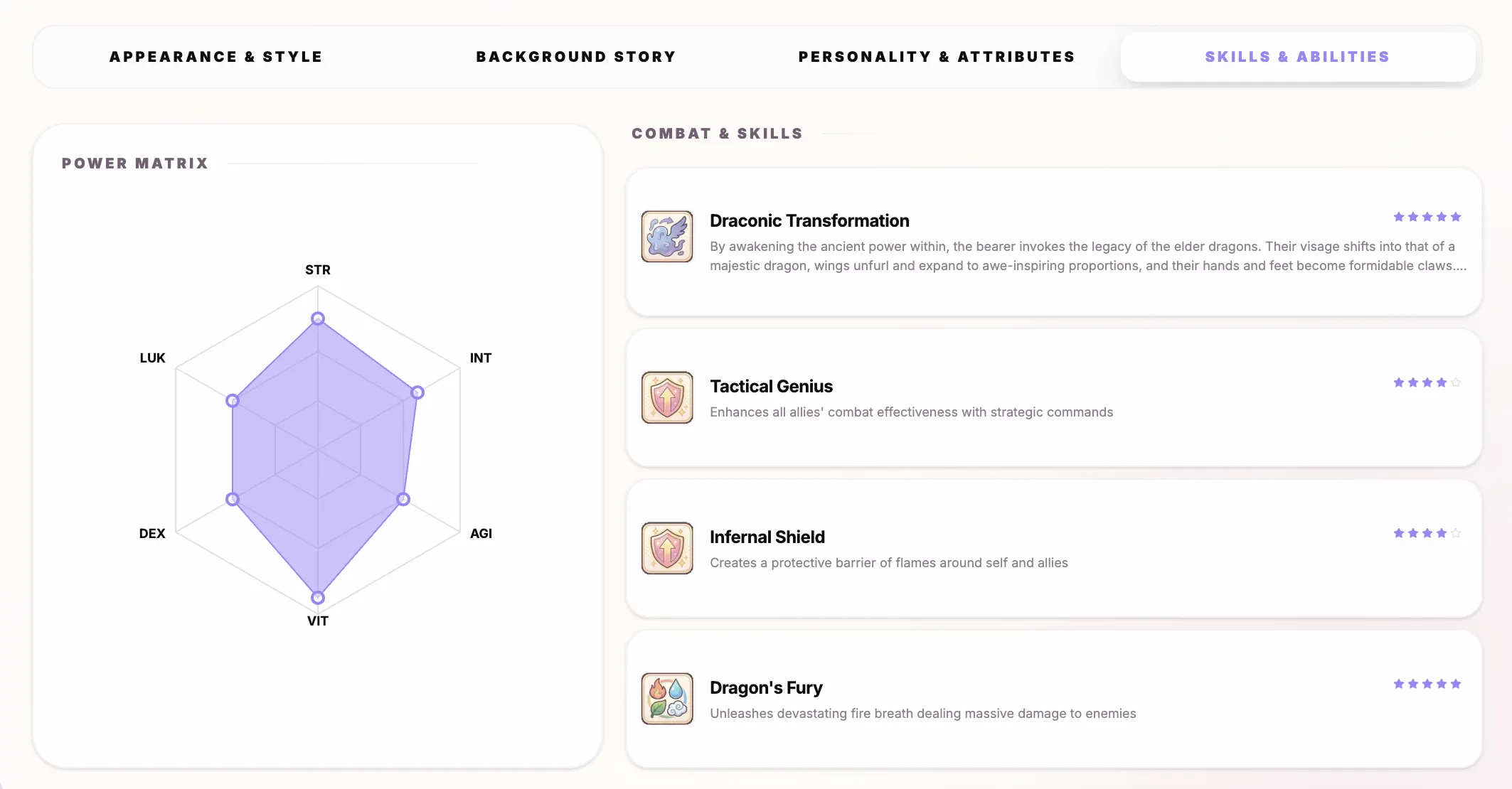Open the Dragon's Fury fire icon

coord(667,699)
